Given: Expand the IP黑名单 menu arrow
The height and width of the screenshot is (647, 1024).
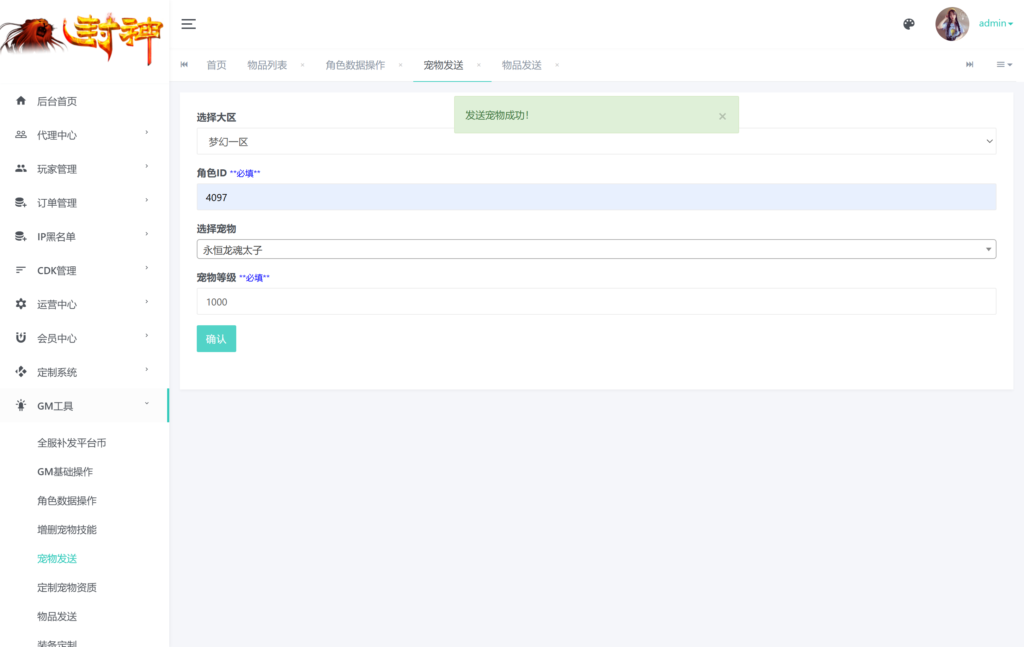Looking at the screenshot, I should click(146, 234).
